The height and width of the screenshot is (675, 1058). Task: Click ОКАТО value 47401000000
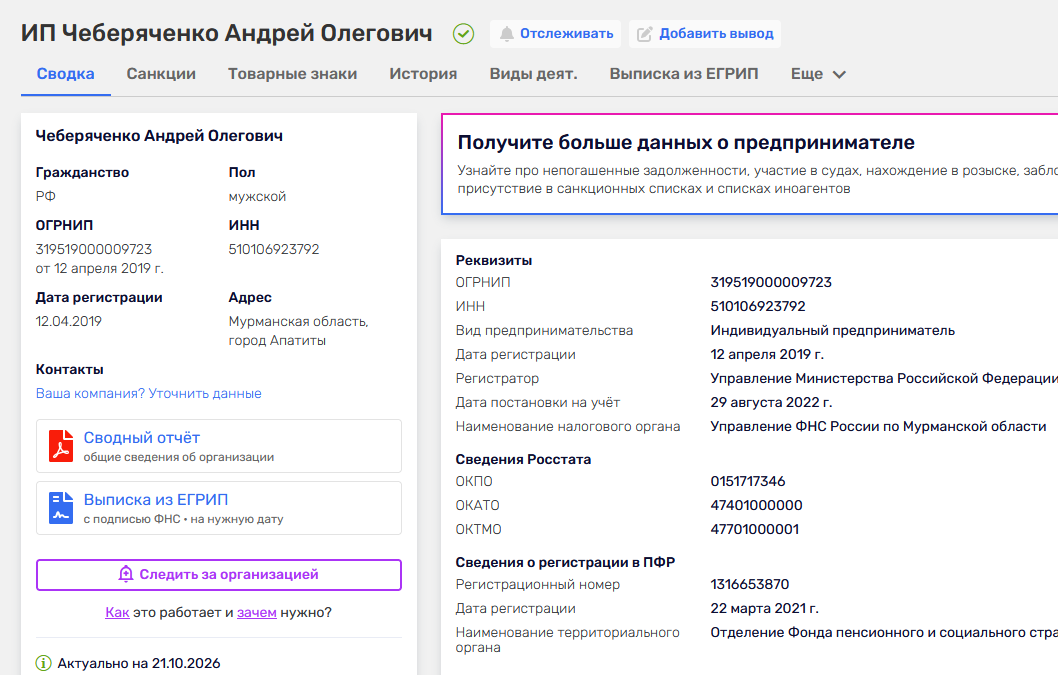756,506
